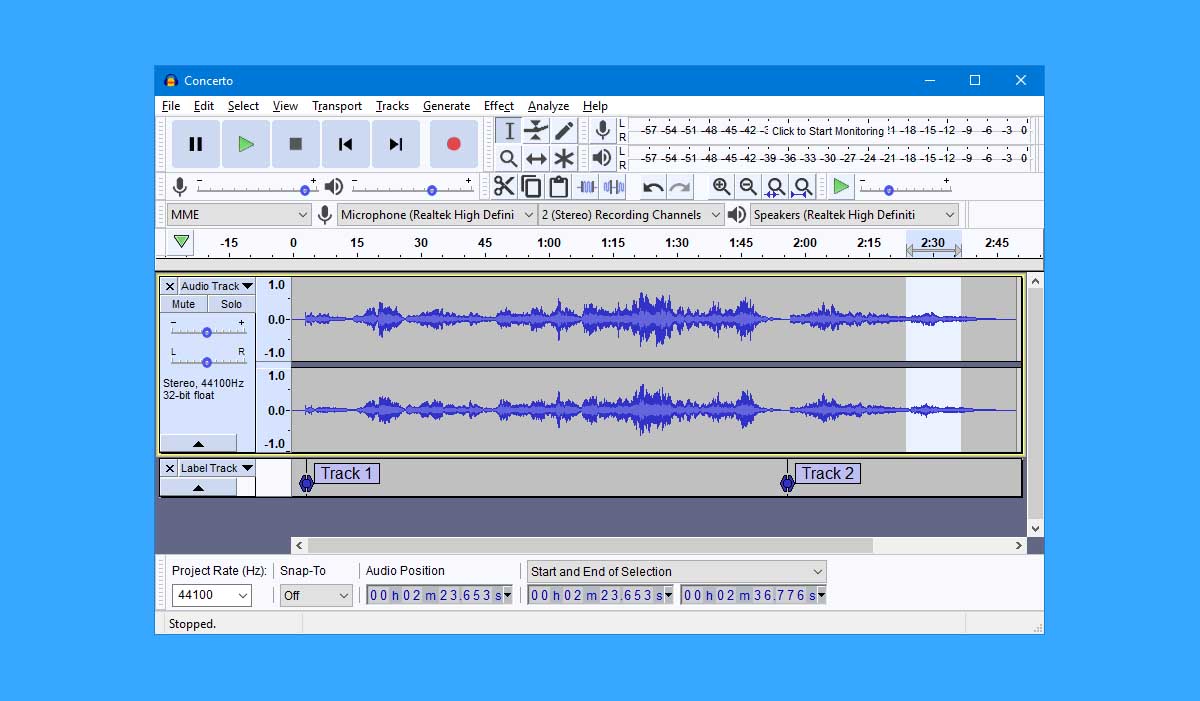The width and height of the screenshot is (1200, 701).
Task: Open the Snap-To dropdown
Action: click(x=316, y=595)
